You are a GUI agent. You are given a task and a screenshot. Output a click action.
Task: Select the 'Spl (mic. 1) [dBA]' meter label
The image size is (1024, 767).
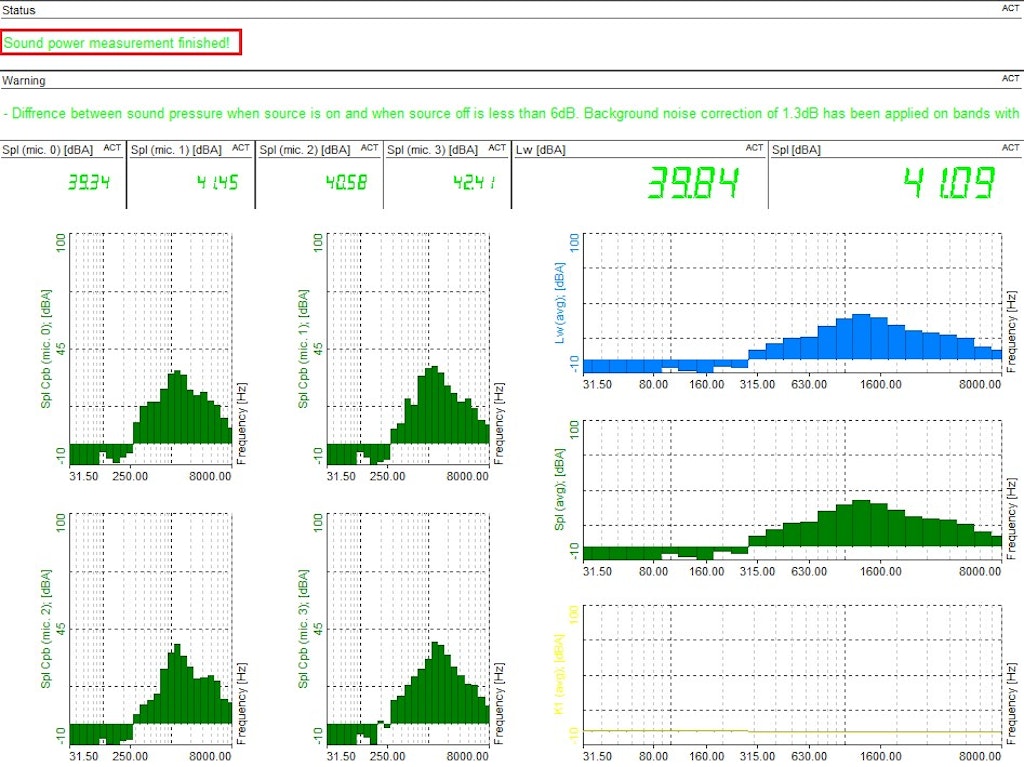click(176, 150)
